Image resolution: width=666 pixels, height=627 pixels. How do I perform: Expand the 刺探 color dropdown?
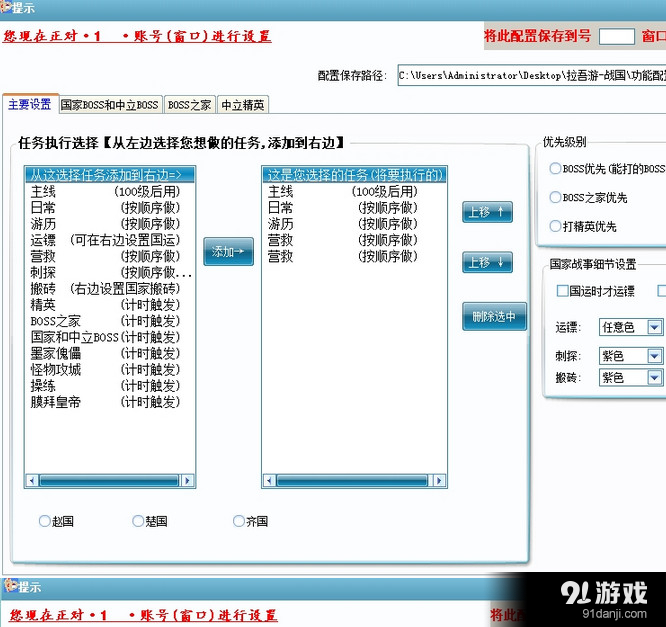tap(654, 356)
